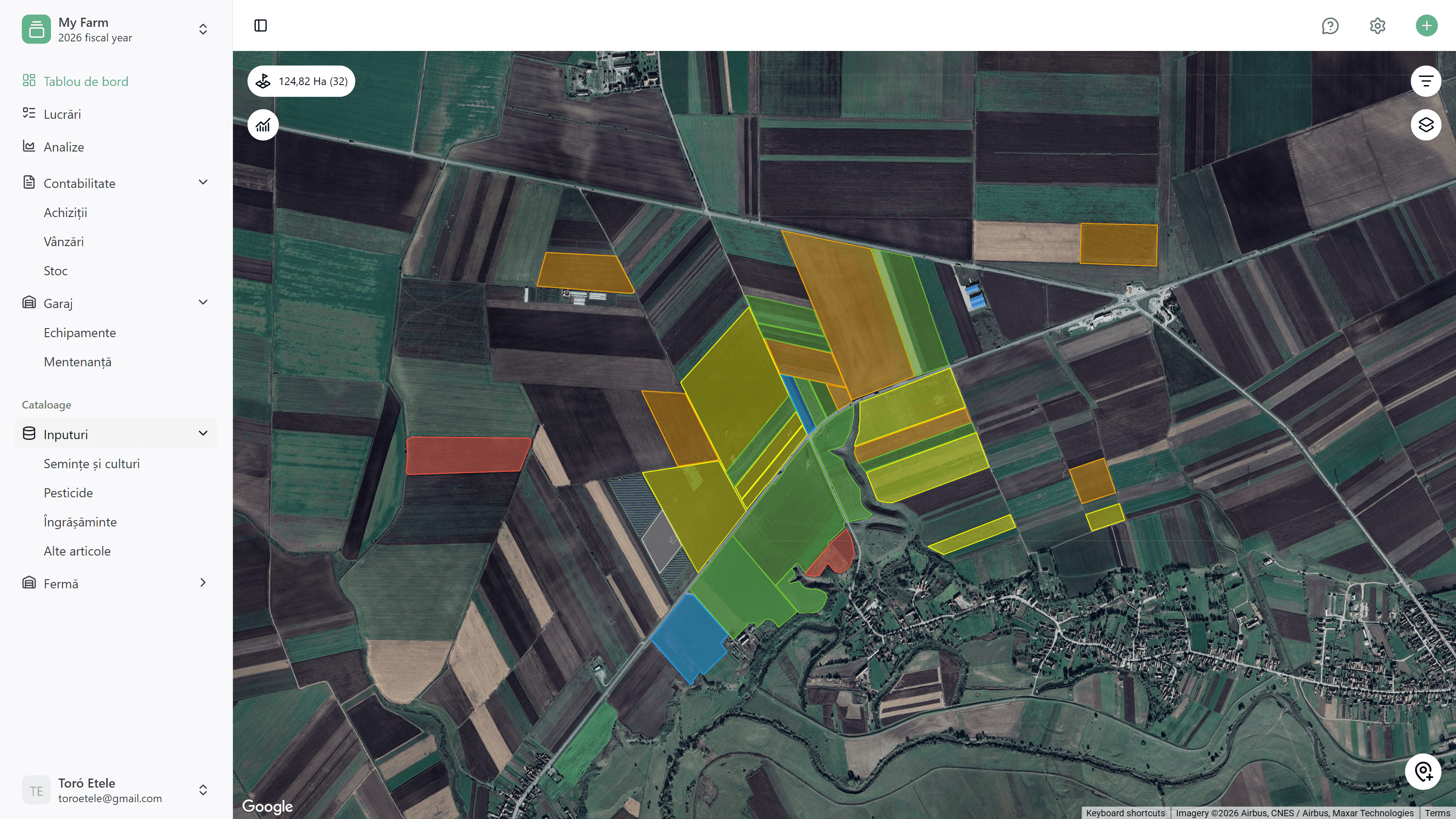Image resolution: width=1456 pixels, height=819 pixels.
Task: Open the map filter options
Action: [1426, 81]
